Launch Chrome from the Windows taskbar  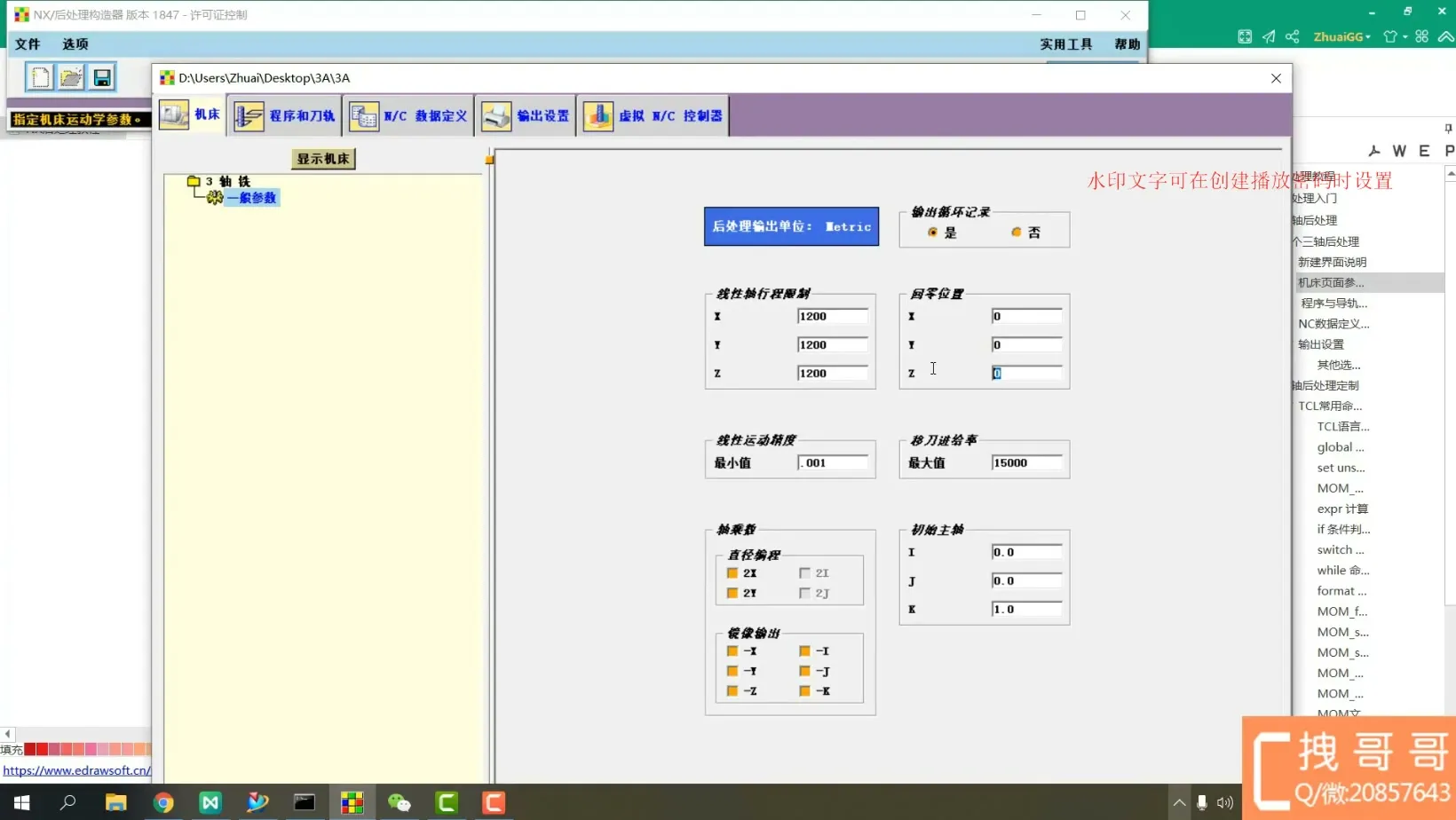[163, 803]
